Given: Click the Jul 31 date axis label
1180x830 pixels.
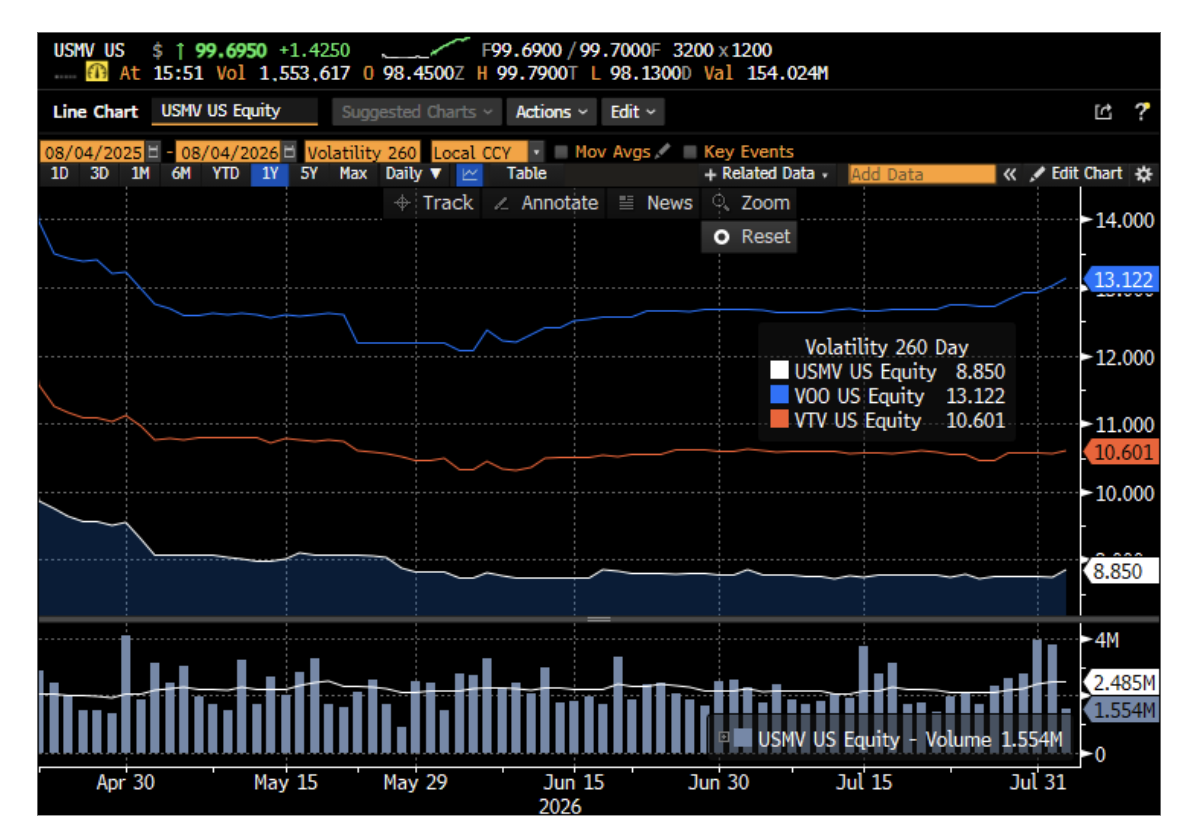Looking at the screenshot, I should click(x=1038, y=783).
